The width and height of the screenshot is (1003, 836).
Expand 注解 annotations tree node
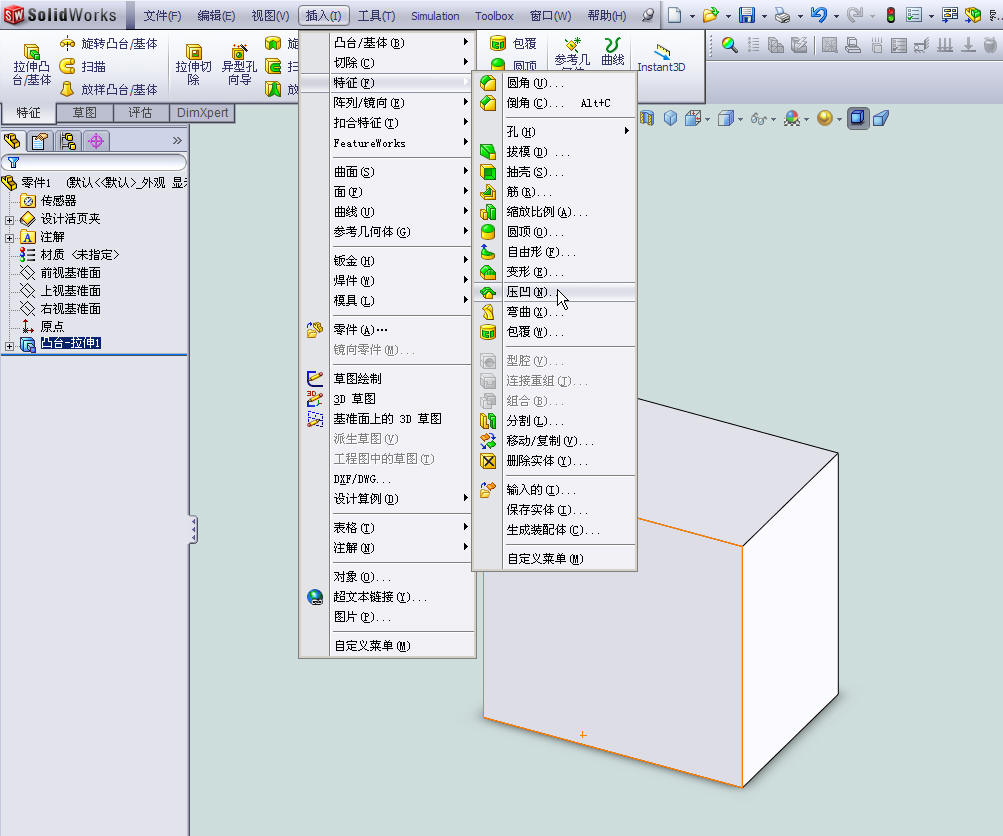coord(10,238)
